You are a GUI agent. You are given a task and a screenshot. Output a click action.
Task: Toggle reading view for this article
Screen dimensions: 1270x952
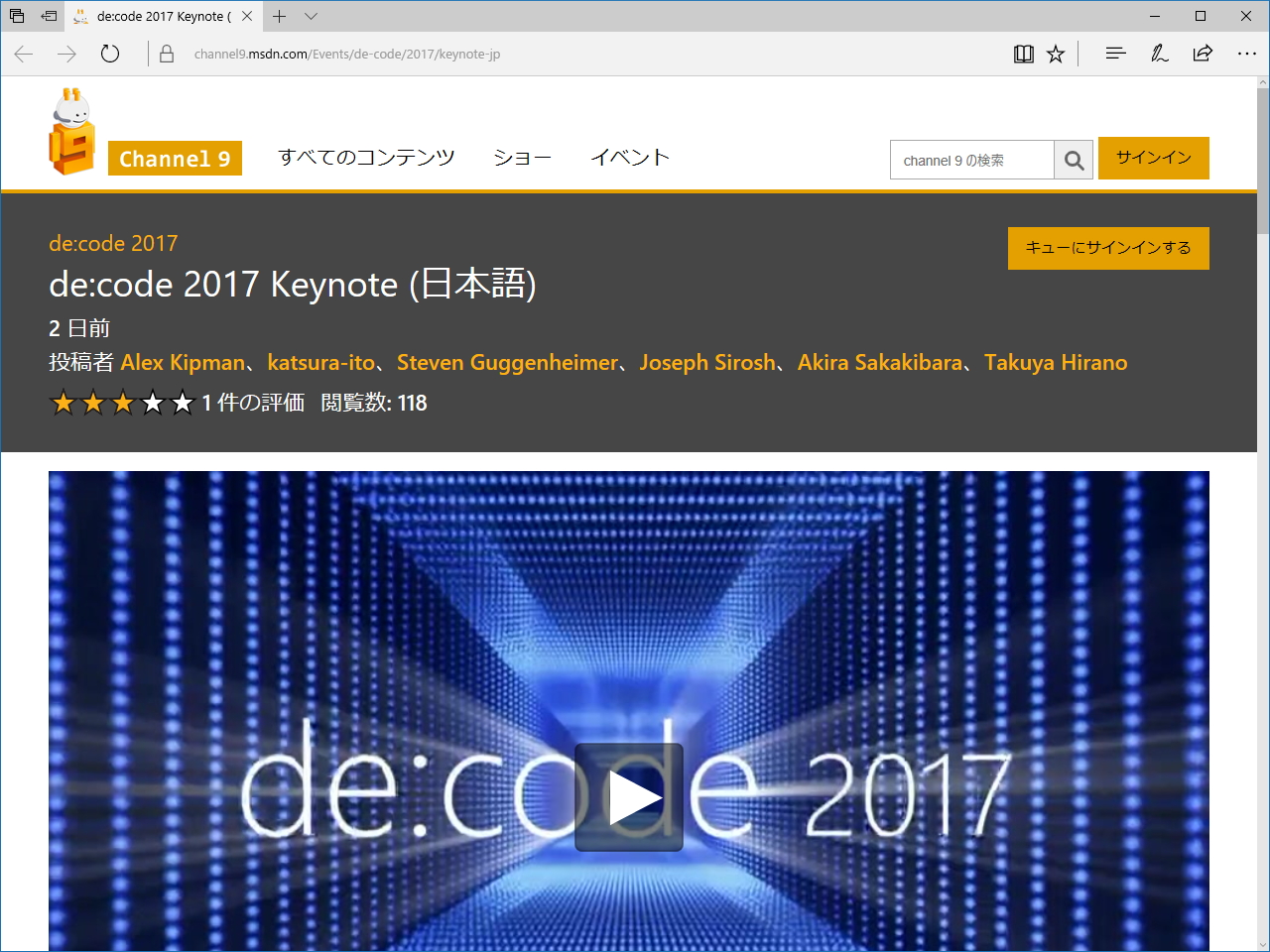coord(1023,54)
